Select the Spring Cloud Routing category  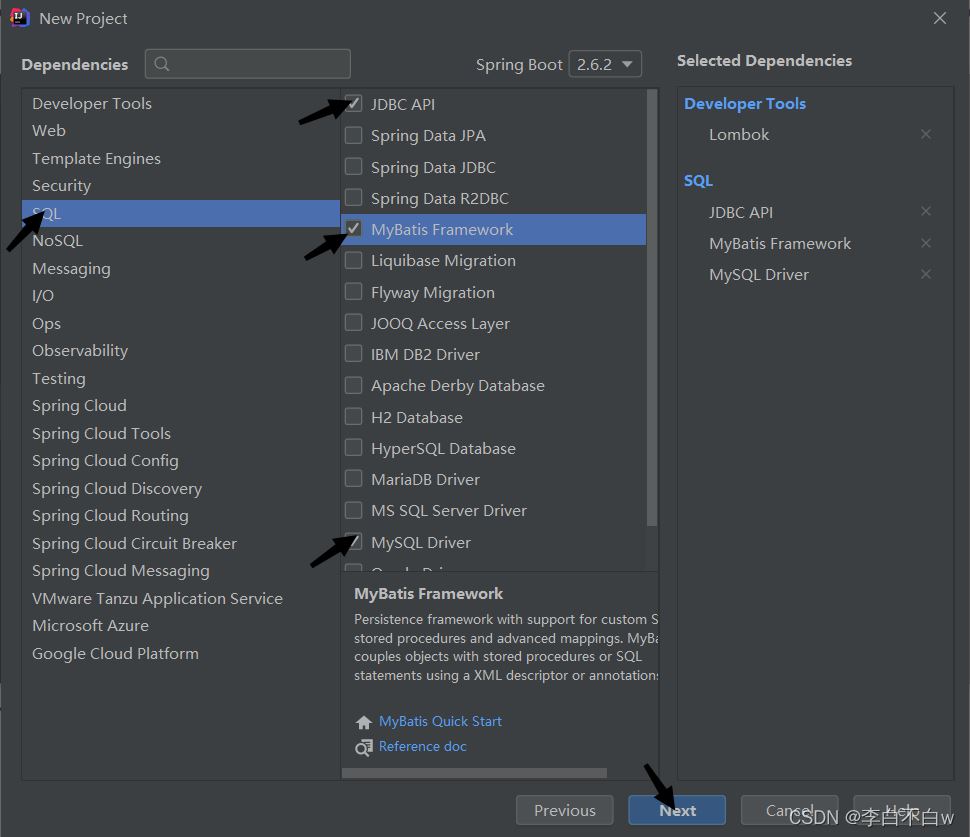[x=181, y=516]
